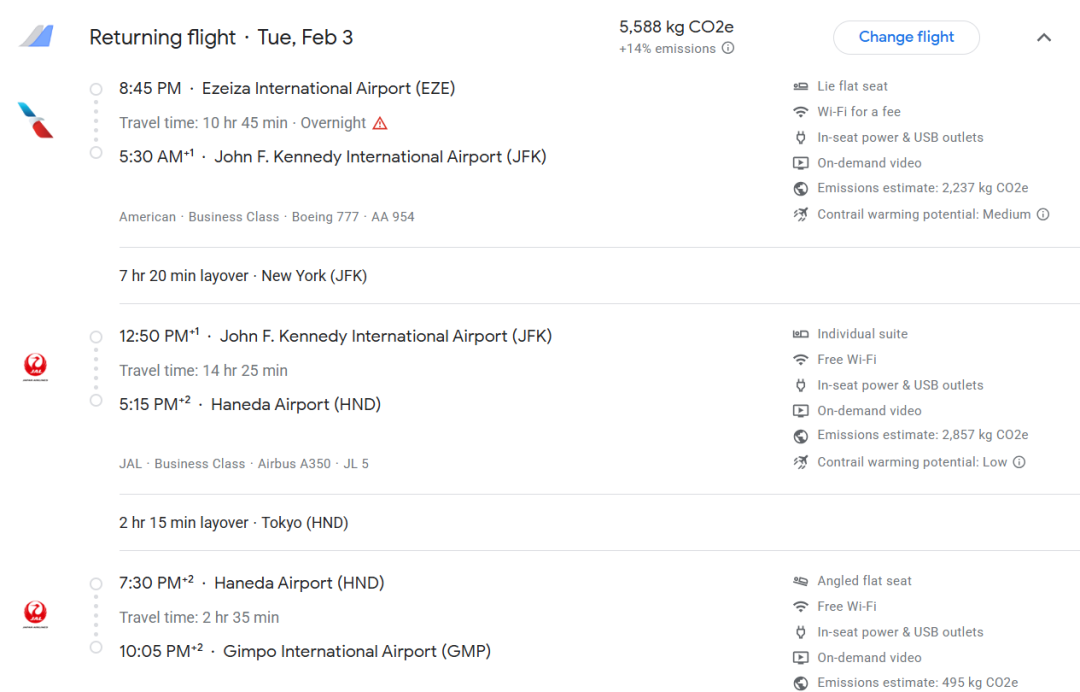Click 5:15 PM Haneda Airport (HND) arrival
Viewport: 1080px width, 692px height.
pyautogui.click(x=250, y=404)
